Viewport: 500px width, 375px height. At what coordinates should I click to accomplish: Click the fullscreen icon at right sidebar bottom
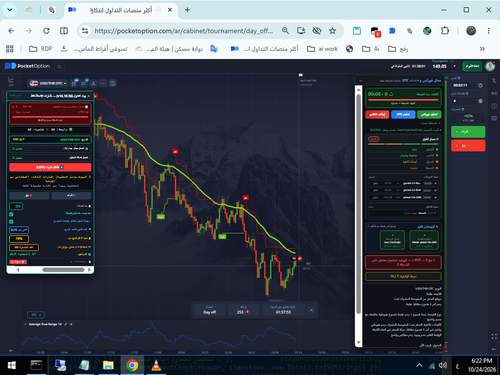494,337
